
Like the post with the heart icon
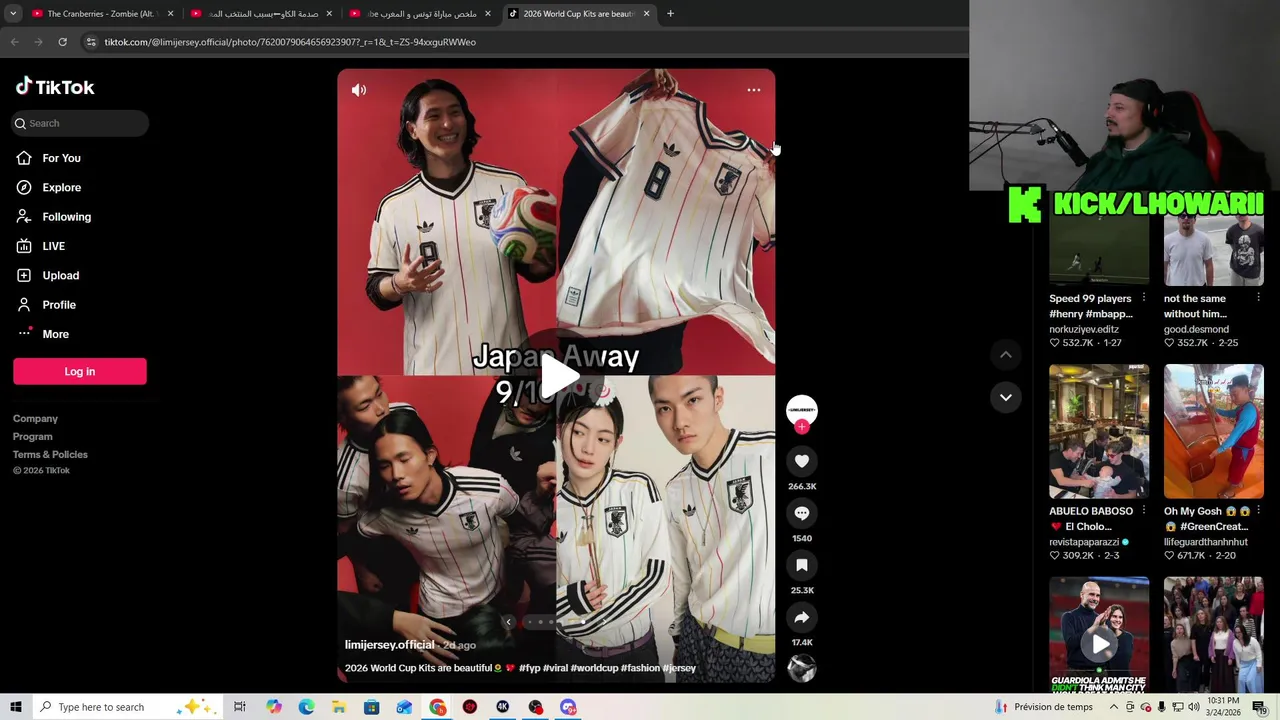point(802,461)
